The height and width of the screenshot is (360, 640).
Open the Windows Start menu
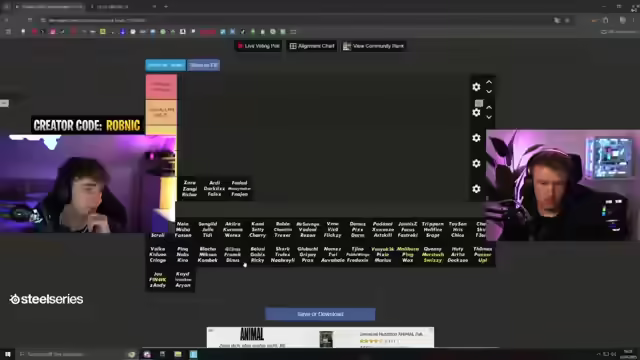click(x=7, y=354)
